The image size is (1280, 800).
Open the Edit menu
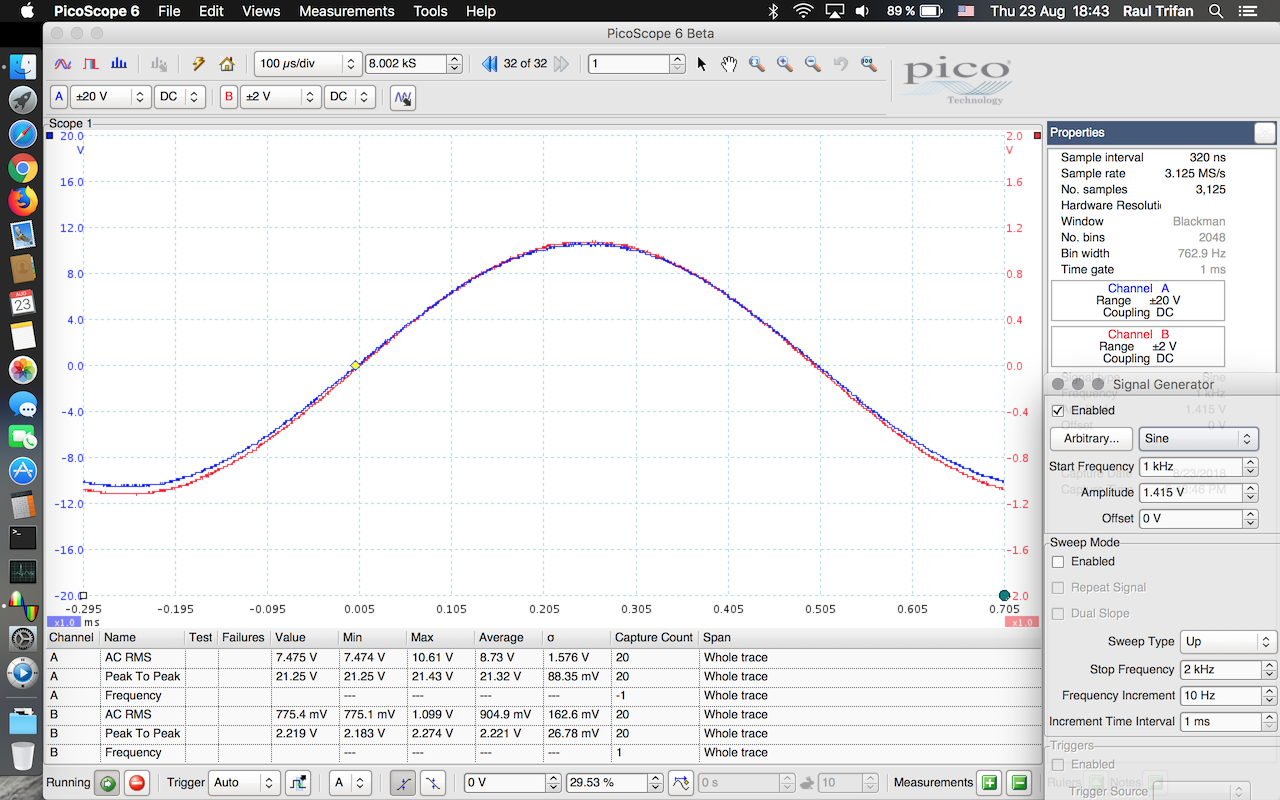[211, 11]
